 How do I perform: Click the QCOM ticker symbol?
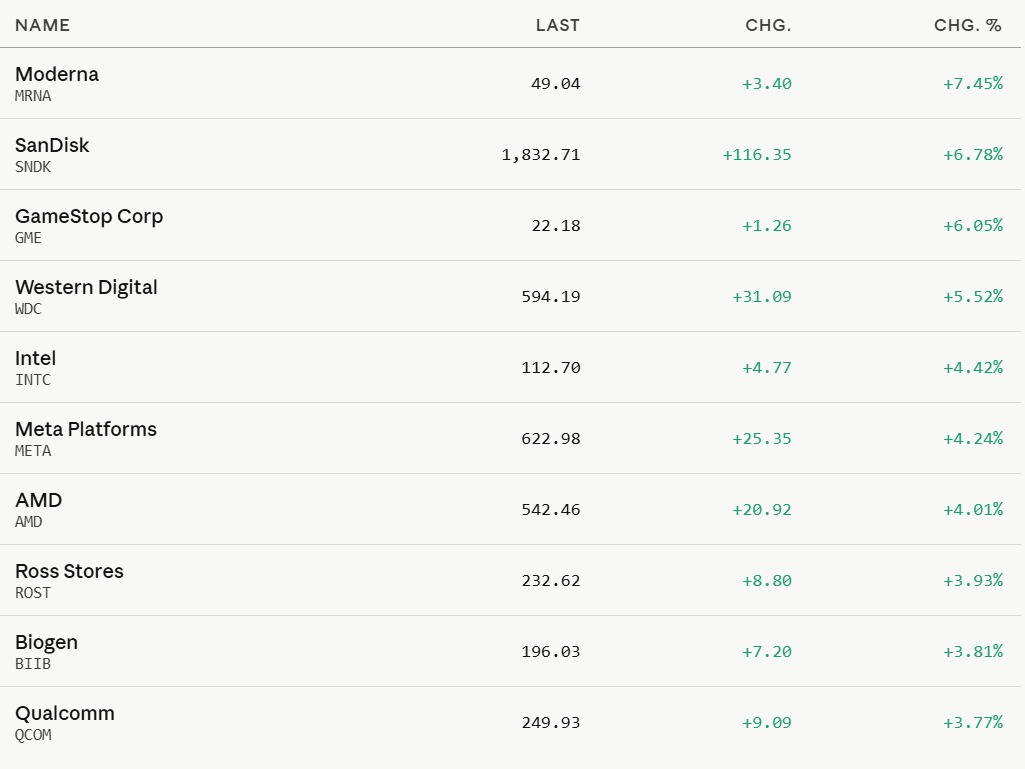click(x=33, y=734)
